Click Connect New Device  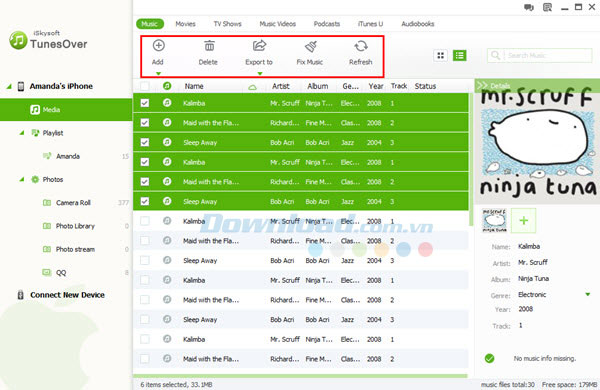pyautogui.click(x=67, y=295)
